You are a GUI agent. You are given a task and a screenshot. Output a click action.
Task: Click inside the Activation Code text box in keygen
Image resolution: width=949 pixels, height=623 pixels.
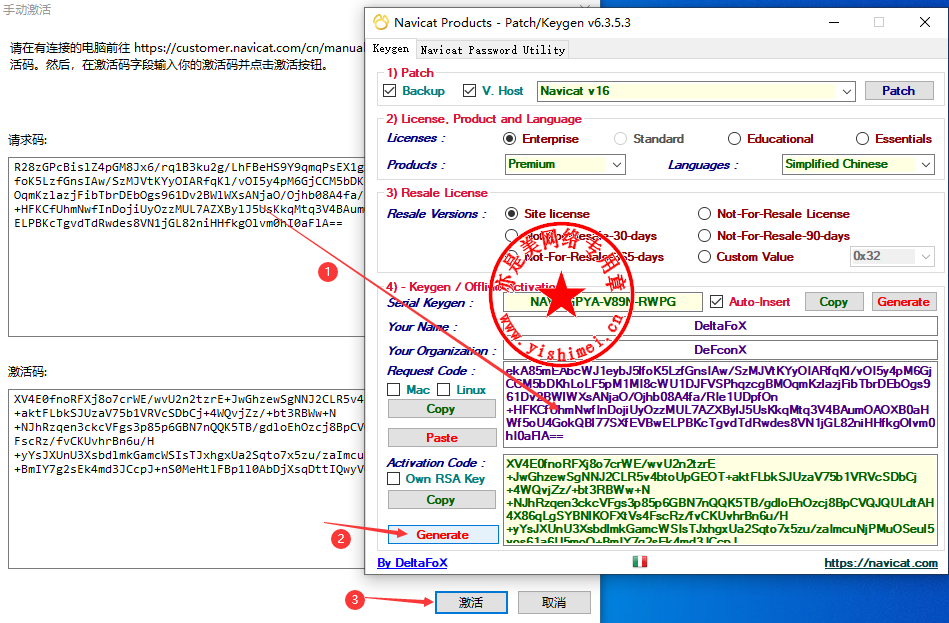[x=720, y=499]
